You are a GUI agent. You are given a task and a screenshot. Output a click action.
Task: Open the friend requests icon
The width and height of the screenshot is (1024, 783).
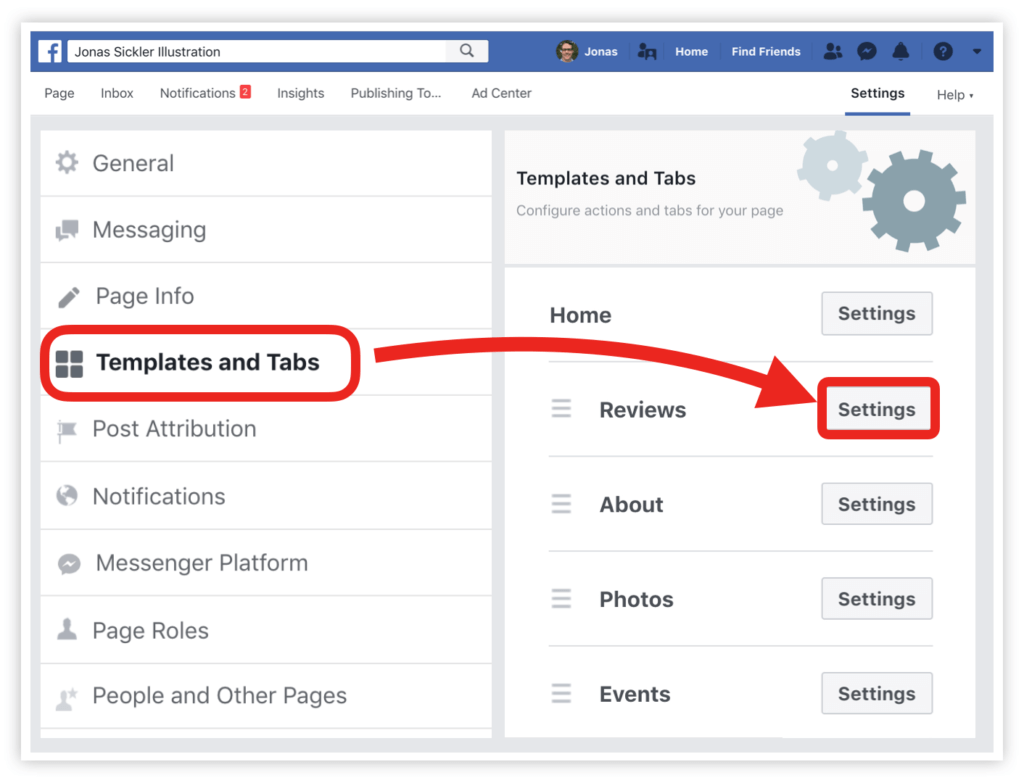[x=833, y=52]
